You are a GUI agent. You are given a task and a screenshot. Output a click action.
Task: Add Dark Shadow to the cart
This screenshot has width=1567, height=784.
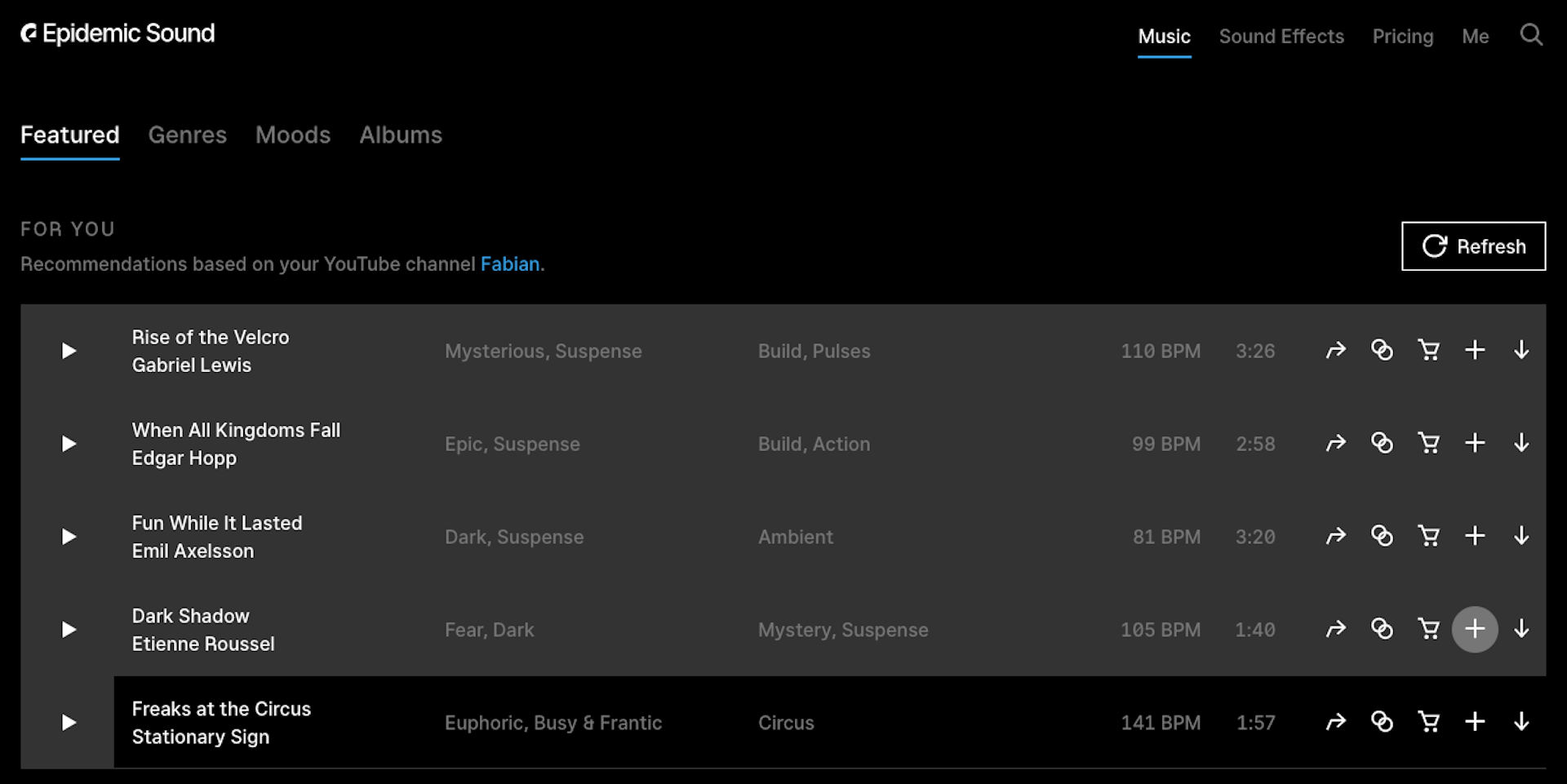1429,629
